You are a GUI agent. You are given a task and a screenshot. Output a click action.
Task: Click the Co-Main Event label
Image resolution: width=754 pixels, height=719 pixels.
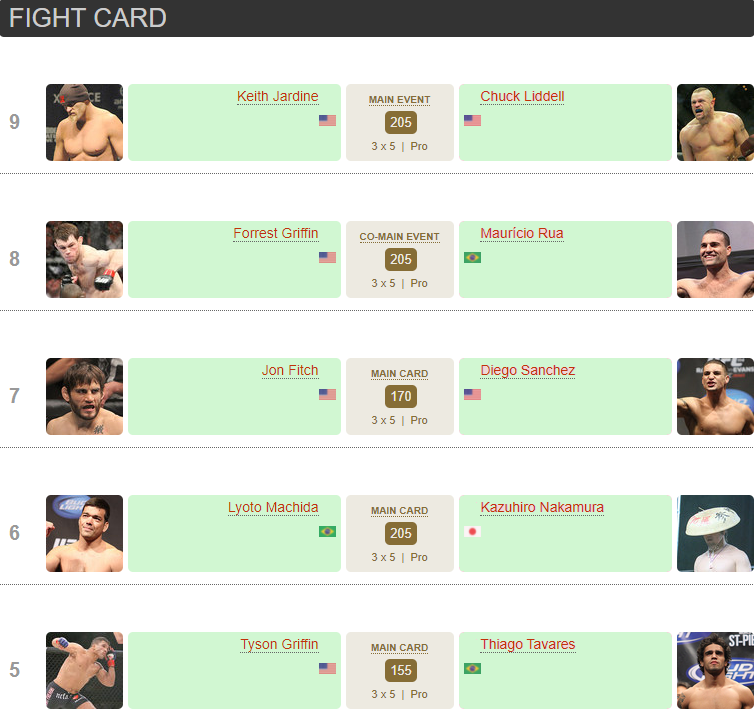pos(399,237)
